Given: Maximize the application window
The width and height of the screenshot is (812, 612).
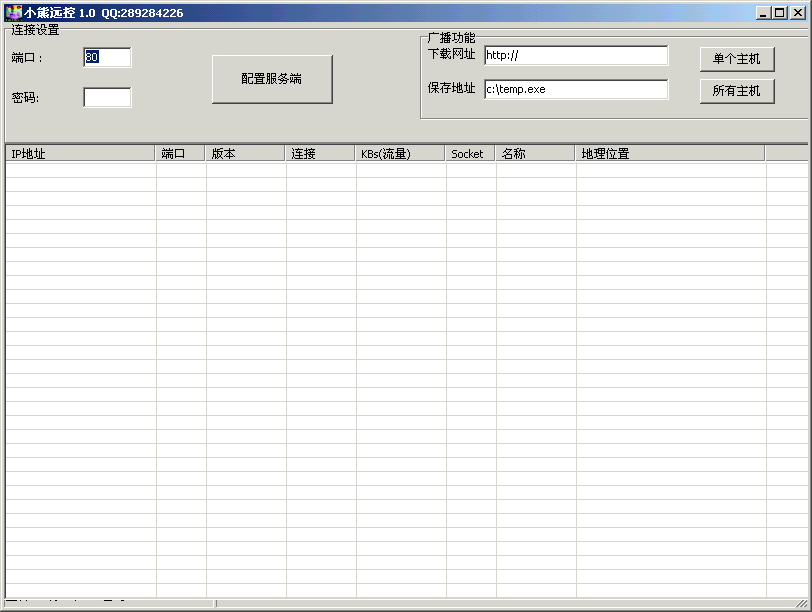Looking at the screenshot, I should 780,13.
